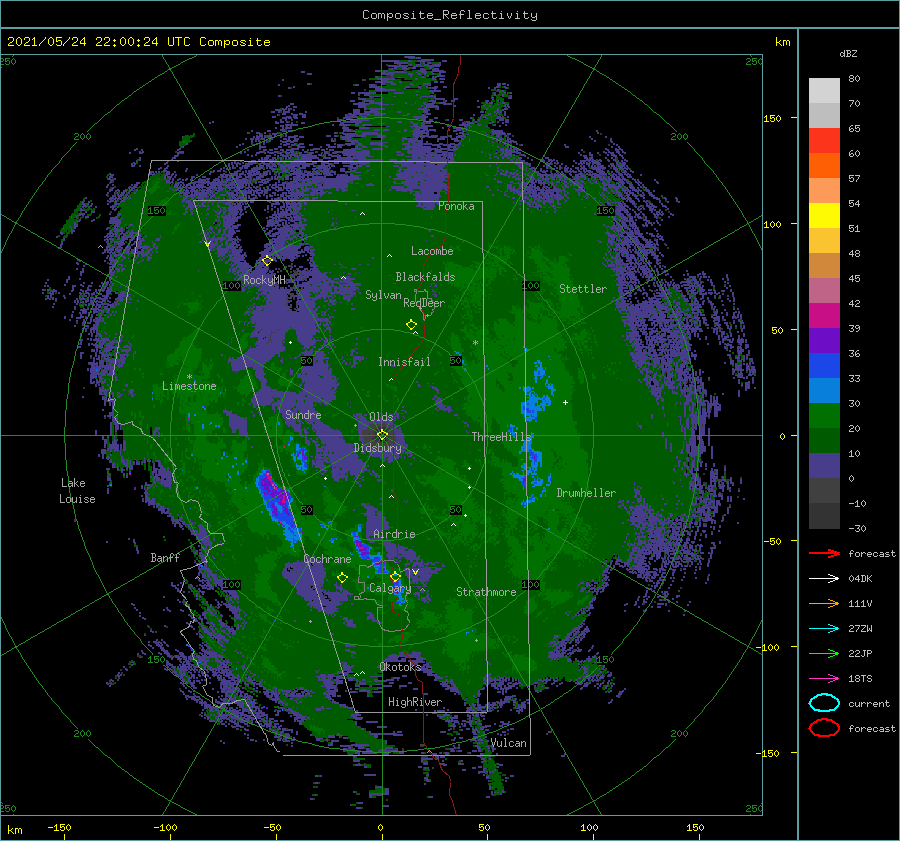Image resolution: width=900 pixels, height=841 pixels.
Task: Click the Sylvan label
Action: click(x=383, y=295)
